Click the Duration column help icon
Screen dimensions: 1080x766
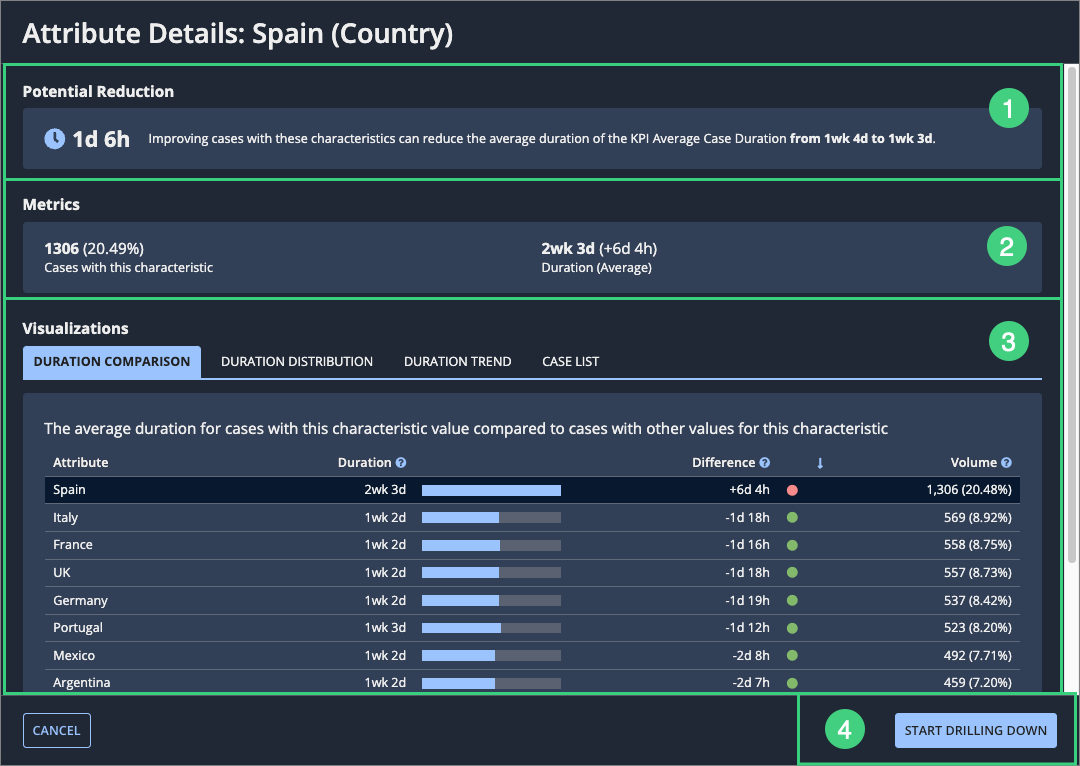click(401, 463)
